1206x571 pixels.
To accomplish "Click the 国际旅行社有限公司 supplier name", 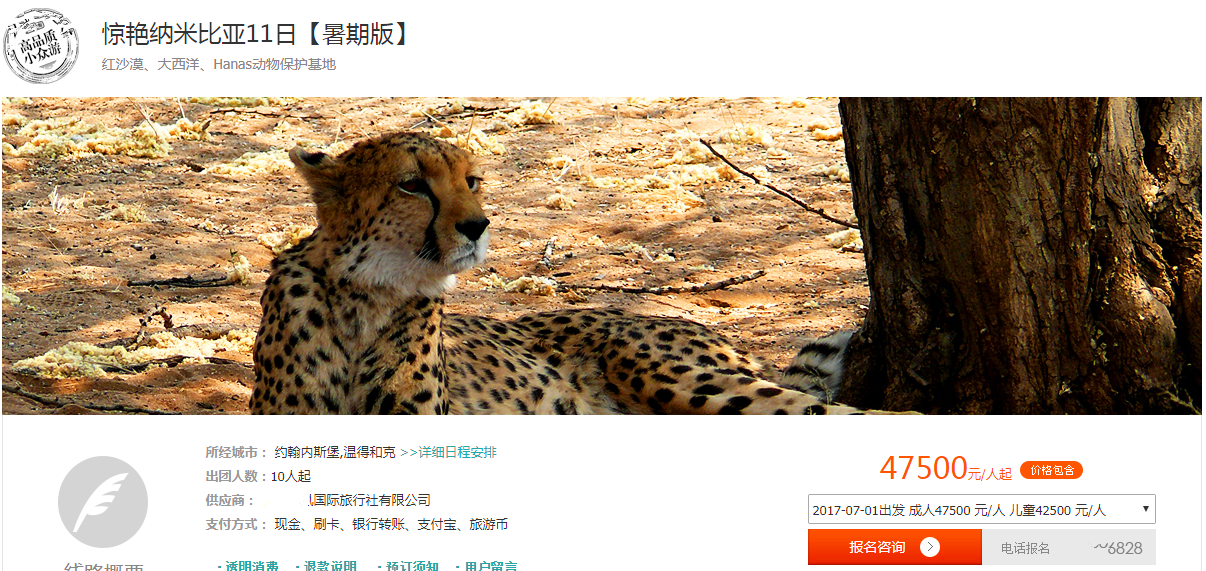I will (370, 500).
